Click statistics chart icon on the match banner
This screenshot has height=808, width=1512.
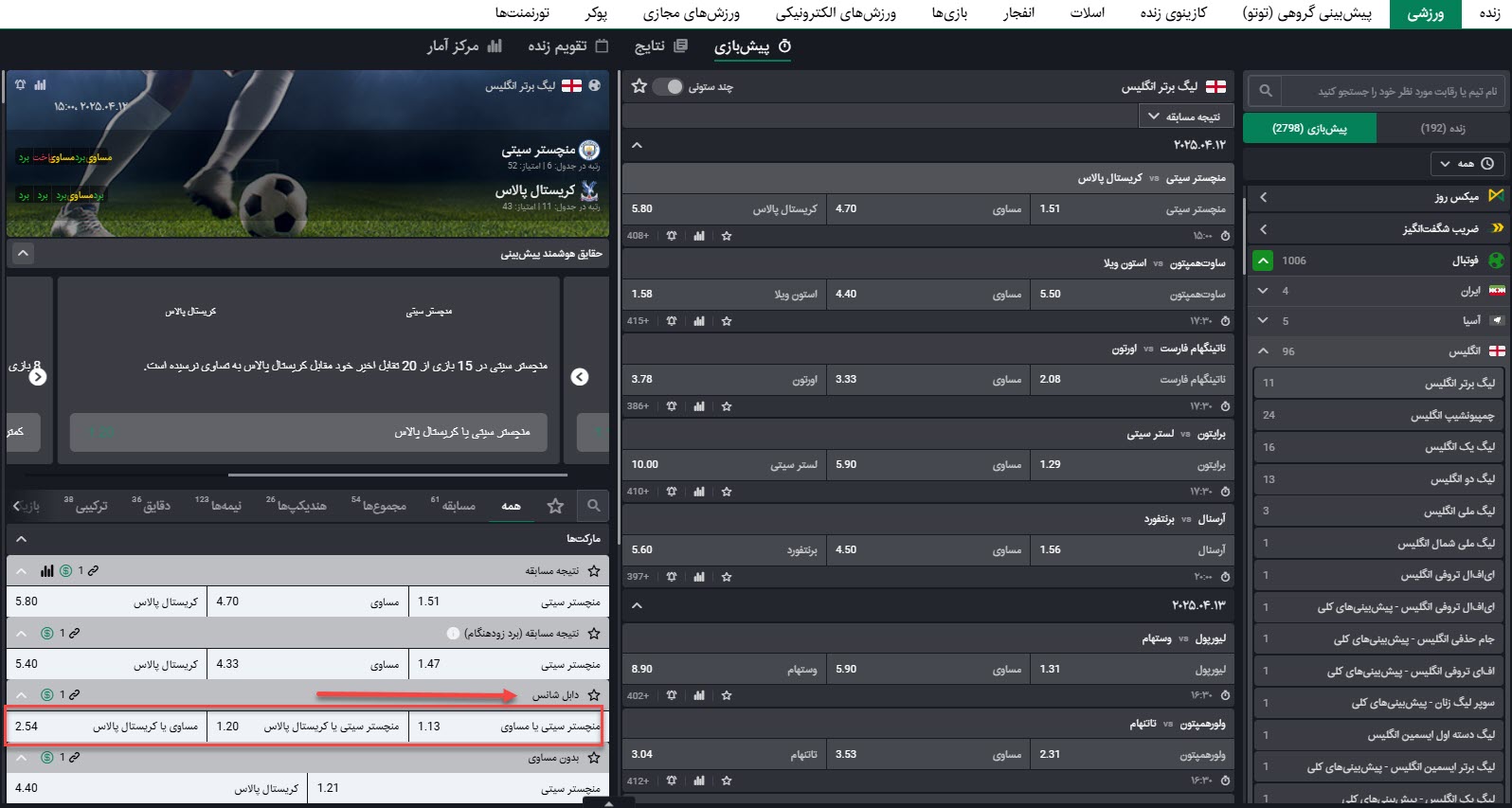(x=40, y=85)
